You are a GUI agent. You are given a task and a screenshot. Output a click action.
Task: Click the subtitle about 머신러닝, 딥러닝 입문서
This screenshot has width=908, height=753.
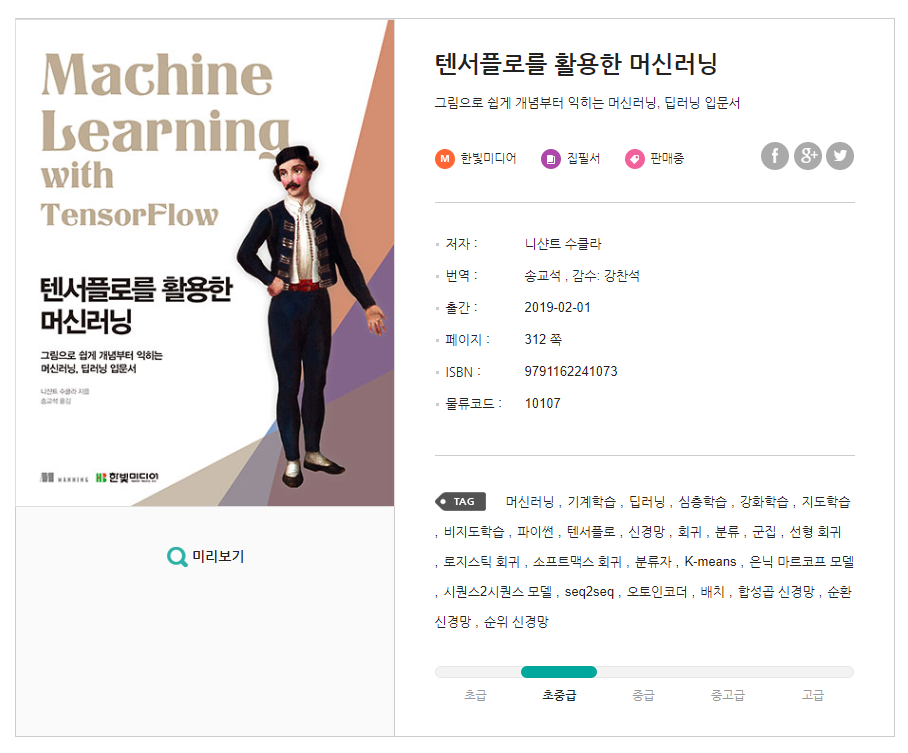pyautogui.click(x=587, y=103)
